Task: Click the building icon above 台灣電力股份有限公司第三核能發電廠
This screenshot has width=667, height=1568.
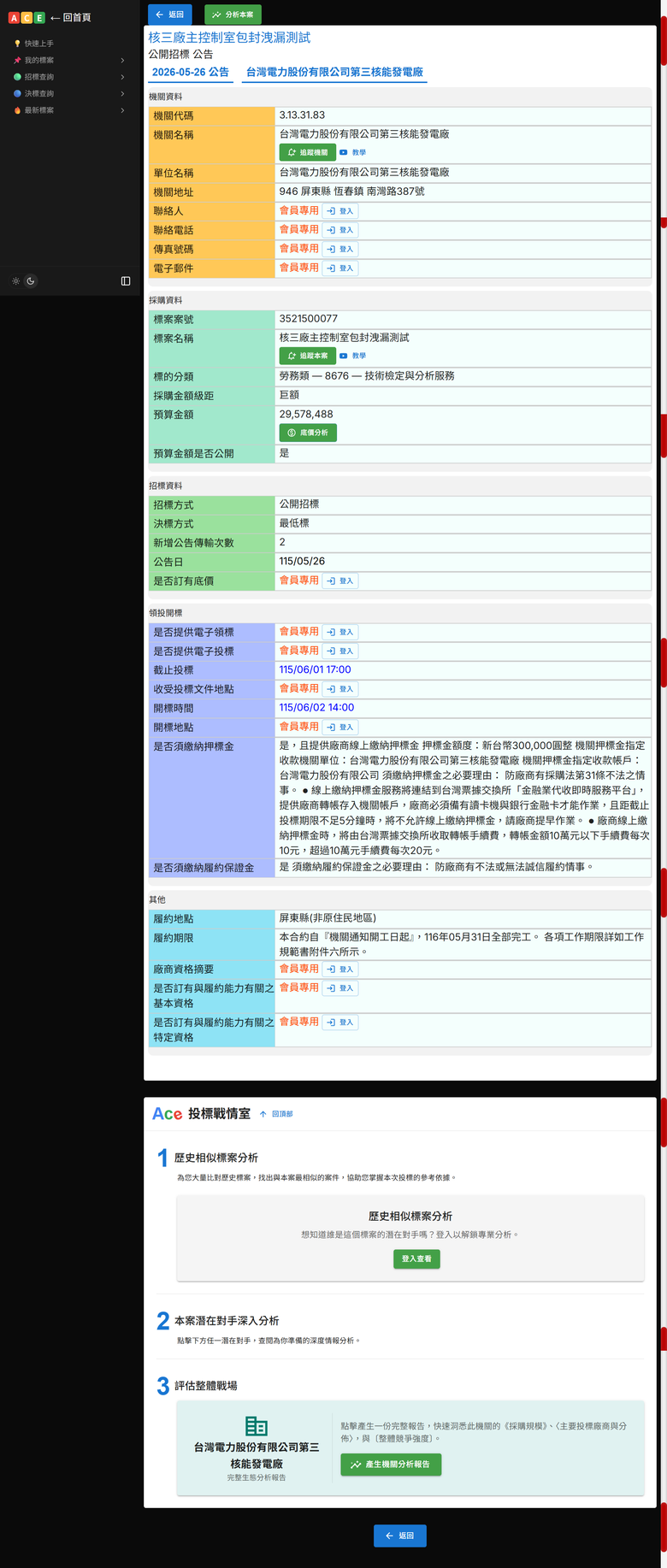Action: (x=257, y=1425)
